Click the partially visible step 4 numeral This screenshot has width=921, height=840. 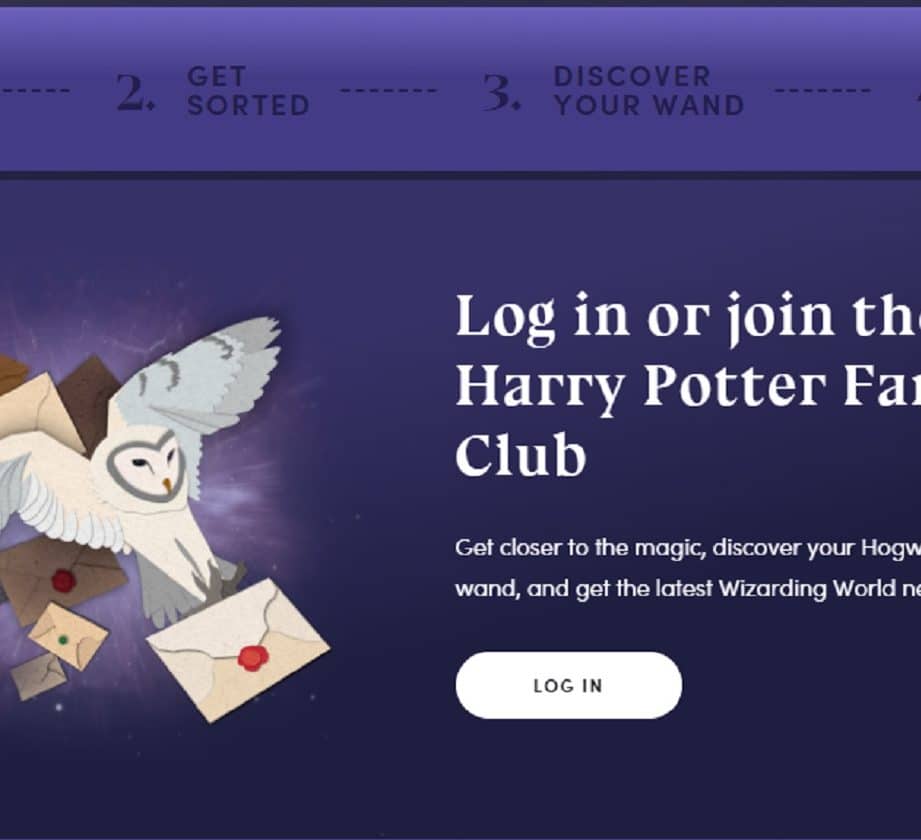(x=917, y=93)
